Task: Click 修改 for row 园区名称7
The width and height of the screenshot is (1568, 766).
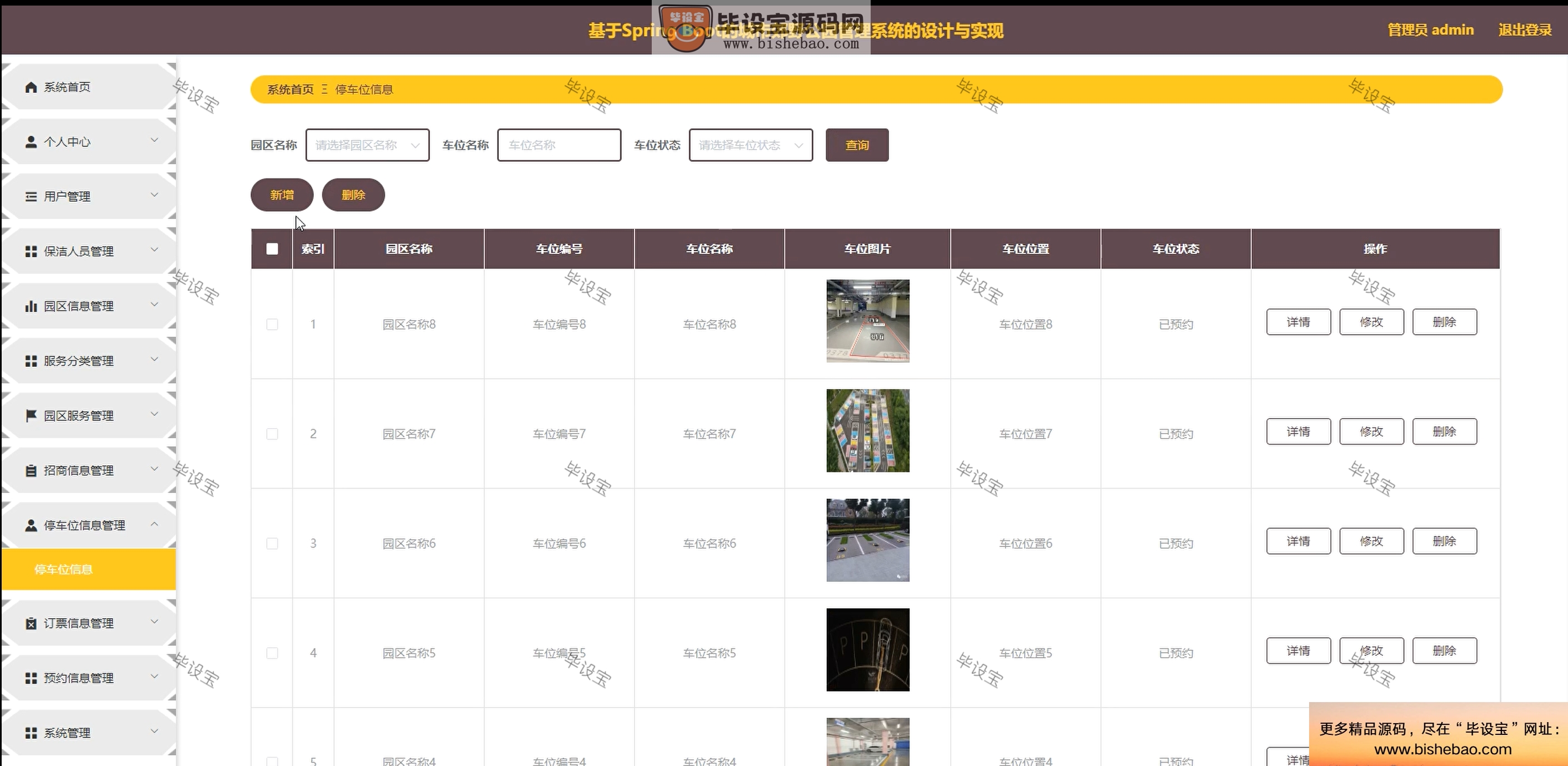Action: point(1371,432)
